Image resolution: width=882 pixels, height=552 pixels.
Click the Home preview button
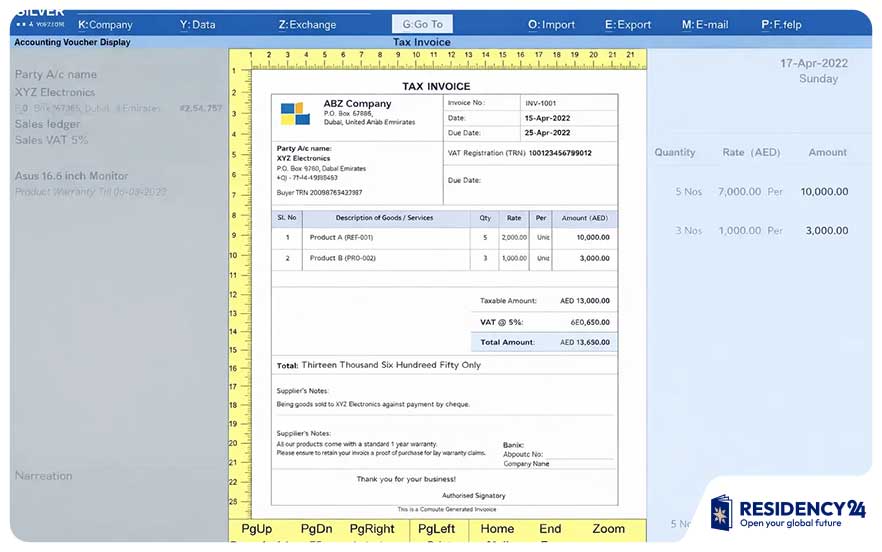pos(497,529)
